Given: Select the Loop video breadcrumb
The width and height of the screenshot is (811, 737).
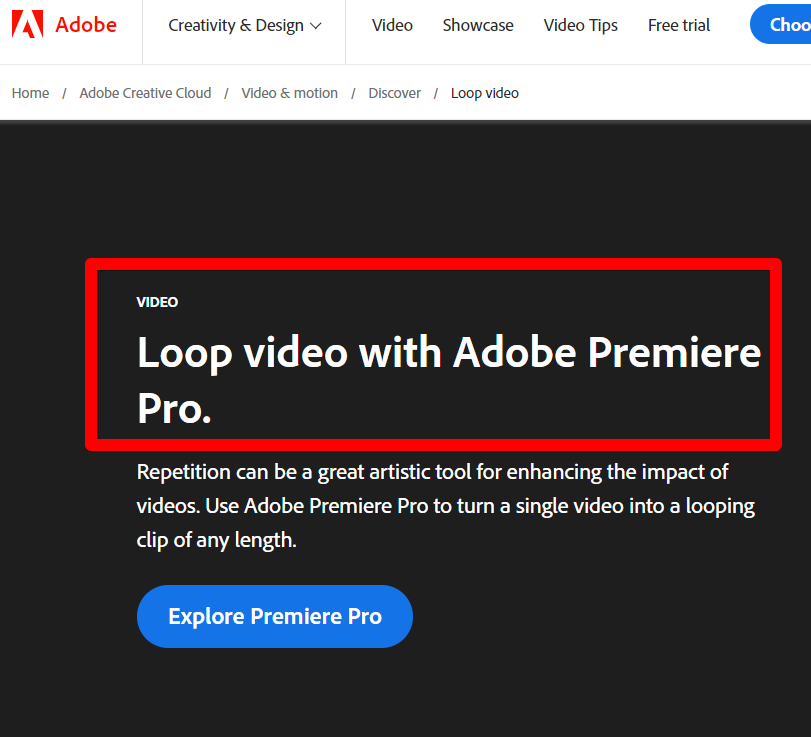Looking at the screenshot, I should (x=485, y=93).
